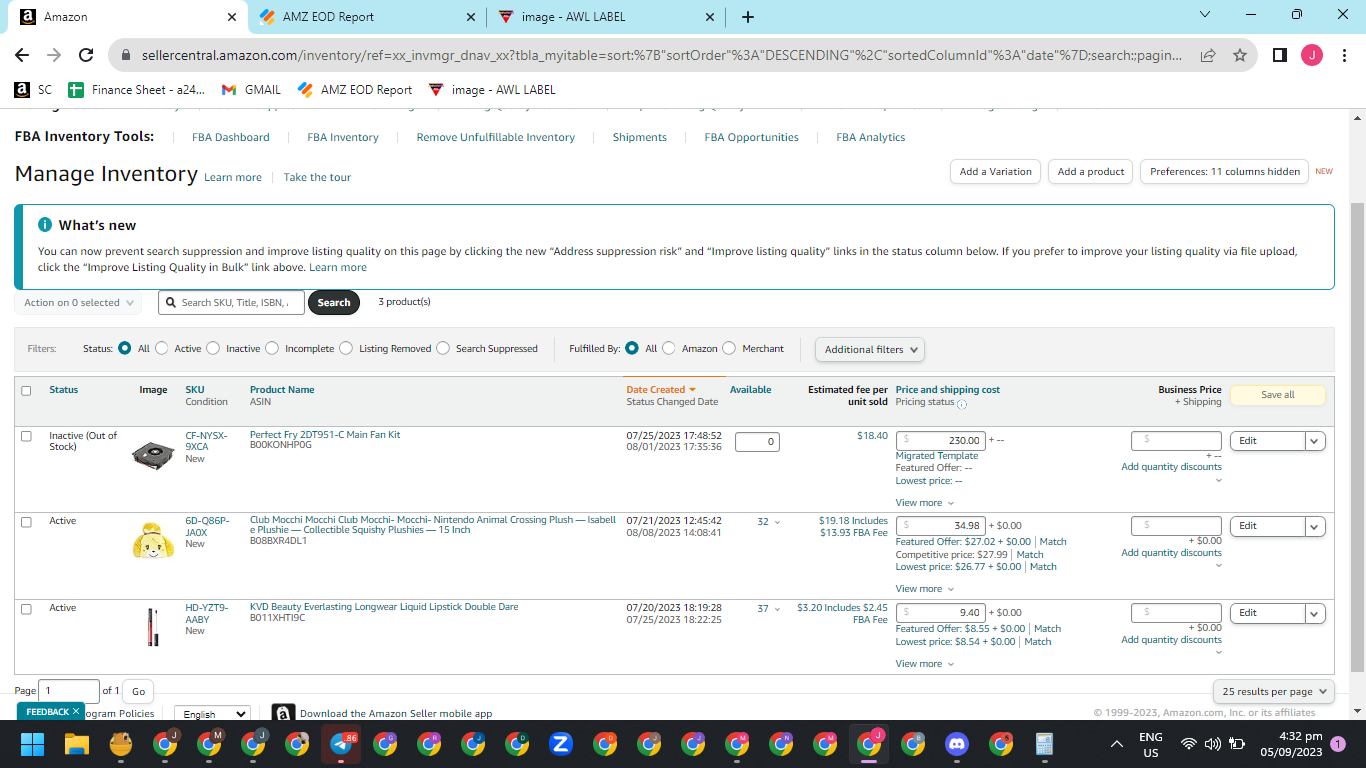This screenshot has height=768, width=1366.
Task: Expand the Additional filters dropdown
Action: [x=870, y=349]
